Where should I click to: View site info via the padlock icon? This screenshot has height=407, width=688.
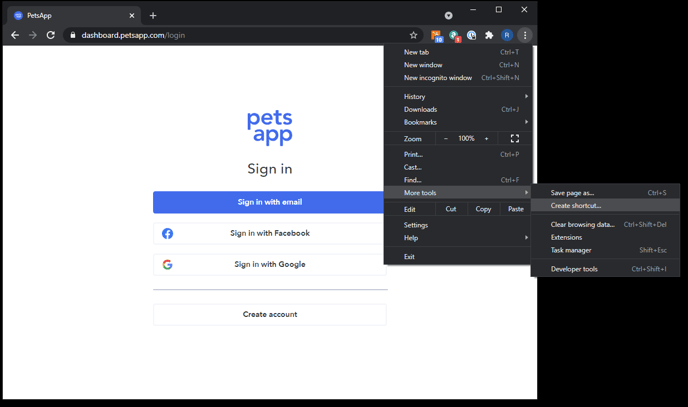[x=73, y=35]
